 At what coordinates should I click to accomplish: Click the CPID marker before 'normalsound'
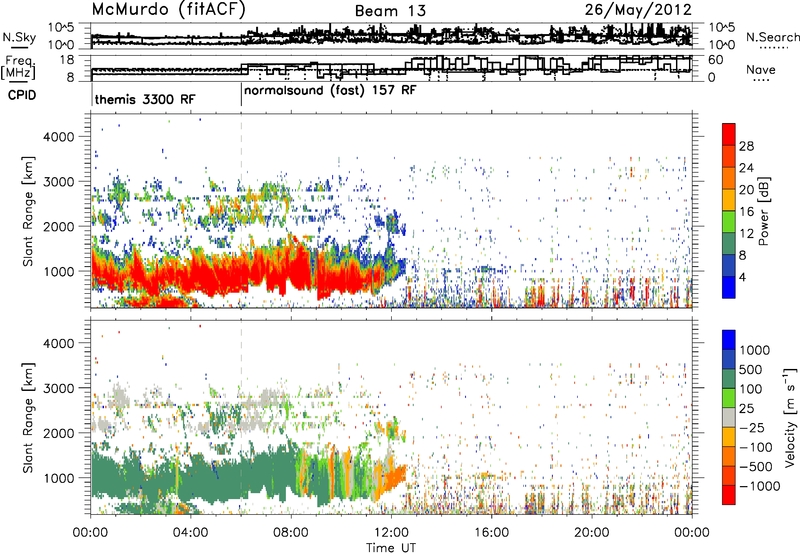coord(241,95)
